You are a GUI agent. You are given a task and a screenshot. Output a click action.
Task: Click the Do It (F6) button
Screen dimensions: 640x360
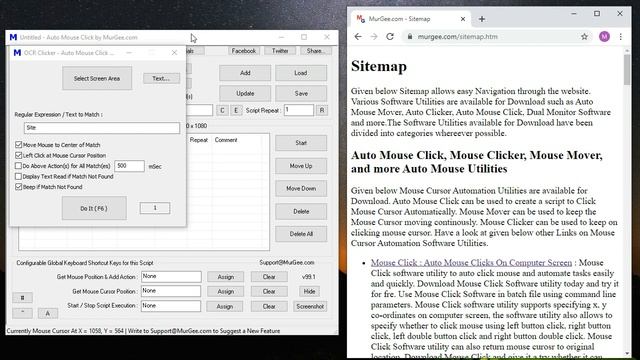[94, 208]
